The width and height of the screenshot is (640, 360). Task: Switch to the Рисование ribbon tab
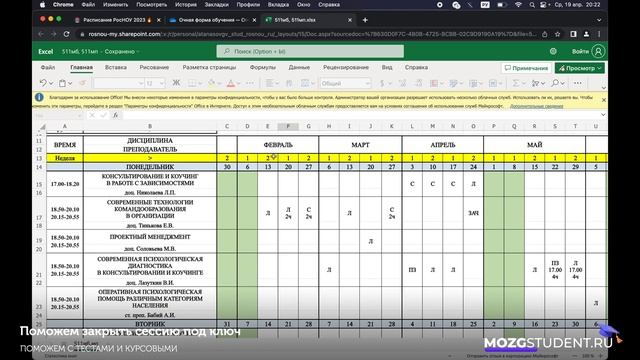(154, 67)
